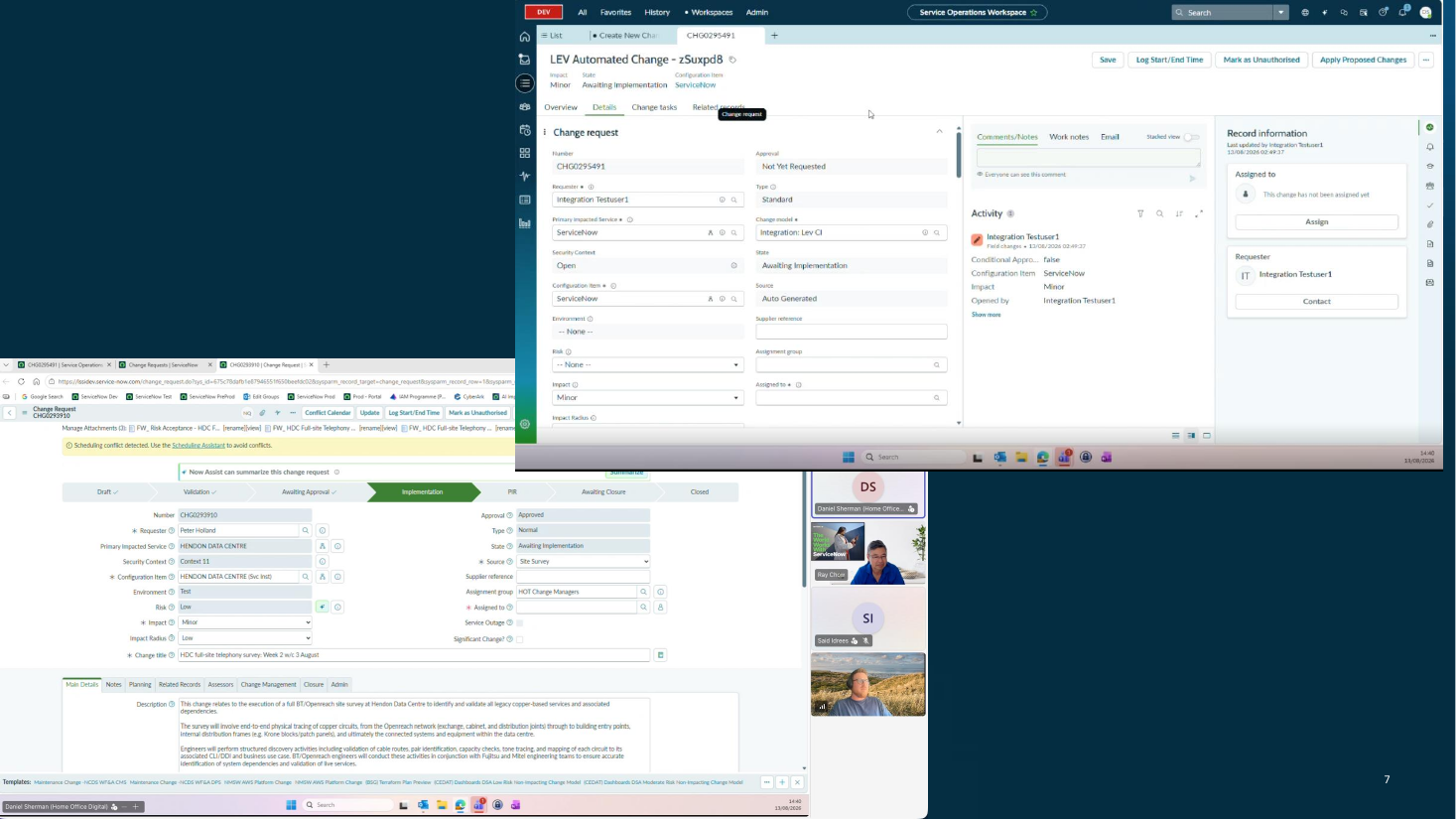The width and height of the screenshot is (1456, 819).
Task: Click the settings gear at sidebar bottom
Action: (x=525, y=424)
